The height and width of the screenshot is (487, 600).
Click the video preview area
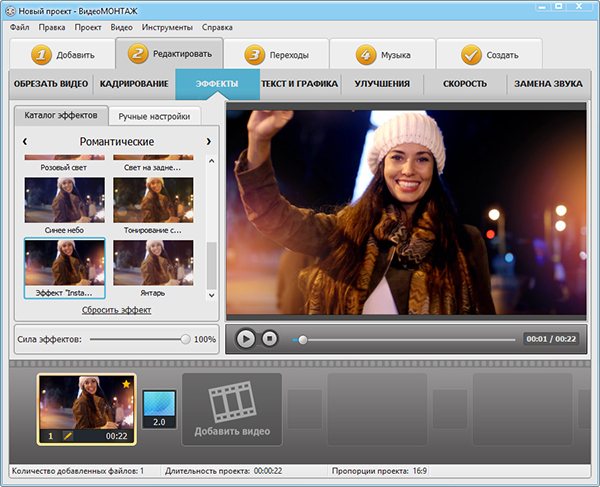406,212
